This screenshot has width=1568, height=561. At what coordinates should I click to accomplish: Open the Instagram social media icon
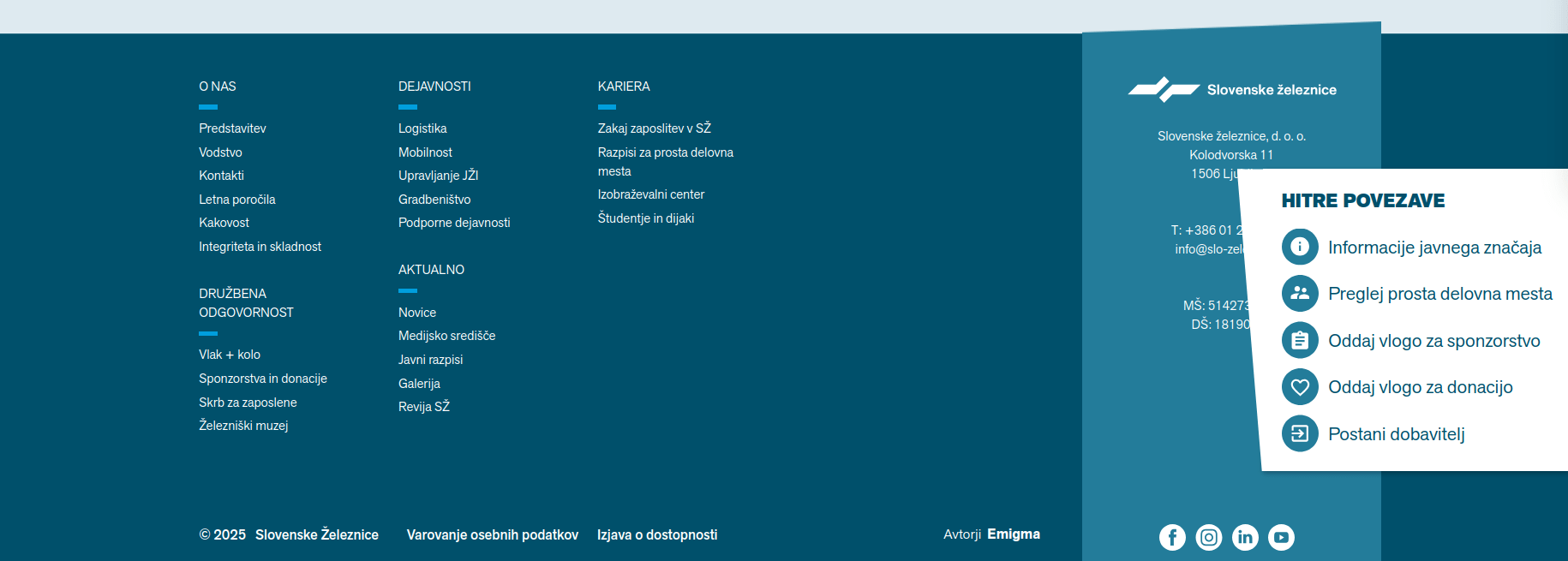click(x=1209, y=537)
